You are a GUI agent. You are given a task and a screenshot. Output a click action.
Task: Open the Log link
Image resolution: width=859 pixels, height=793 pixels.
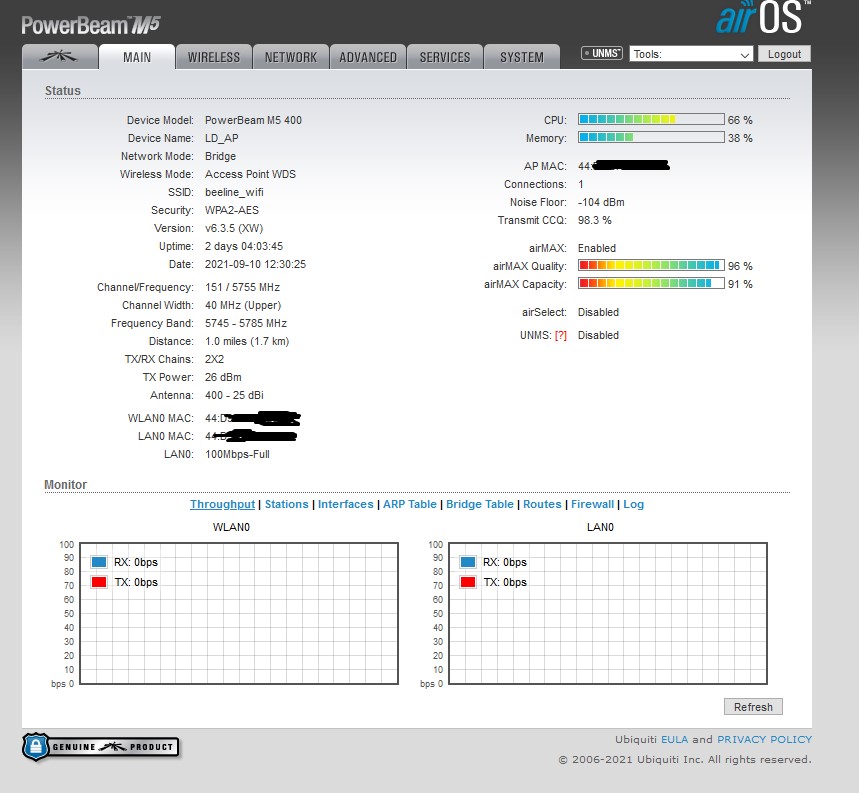tap(633, 504)
